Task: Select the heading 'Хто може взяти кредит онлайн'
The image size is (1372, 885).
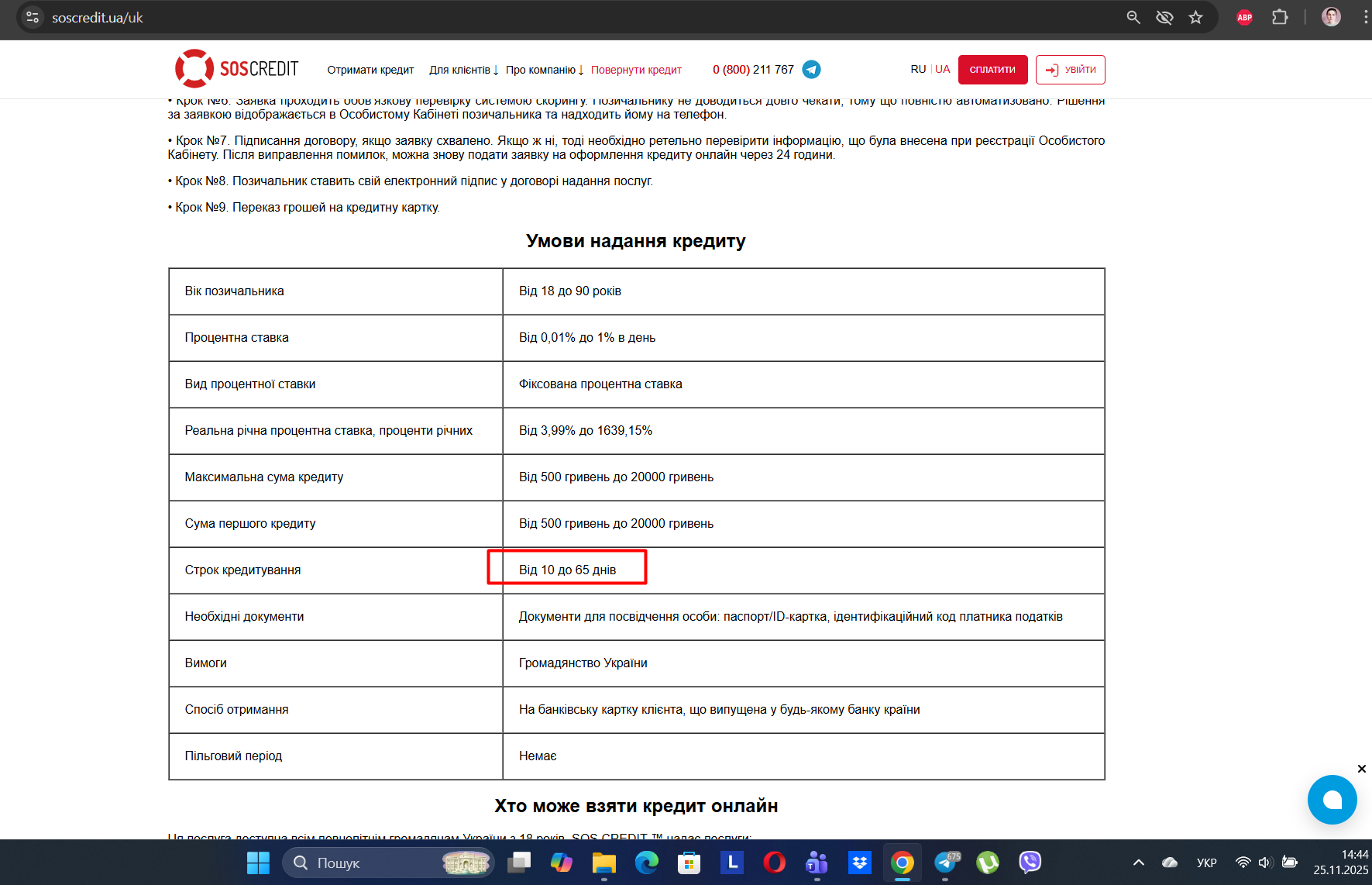Action: tap(636, 806)
